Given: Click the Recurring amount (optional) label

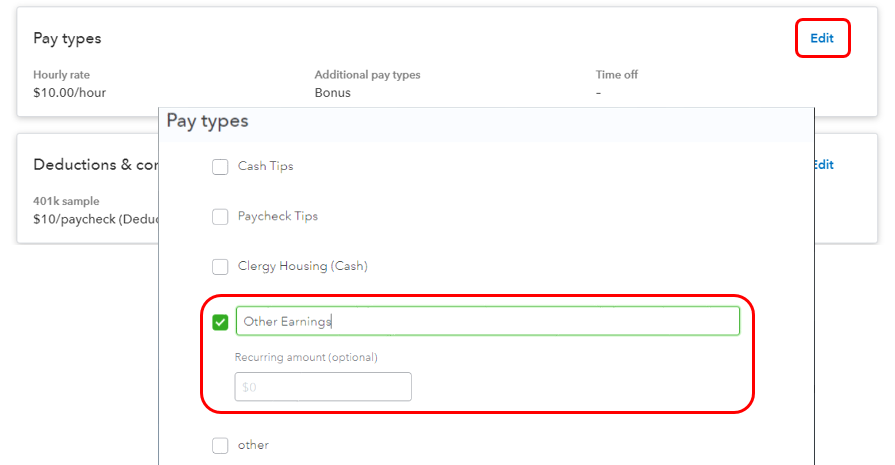Looking at the screenshot, I should [x=306, y=357].
